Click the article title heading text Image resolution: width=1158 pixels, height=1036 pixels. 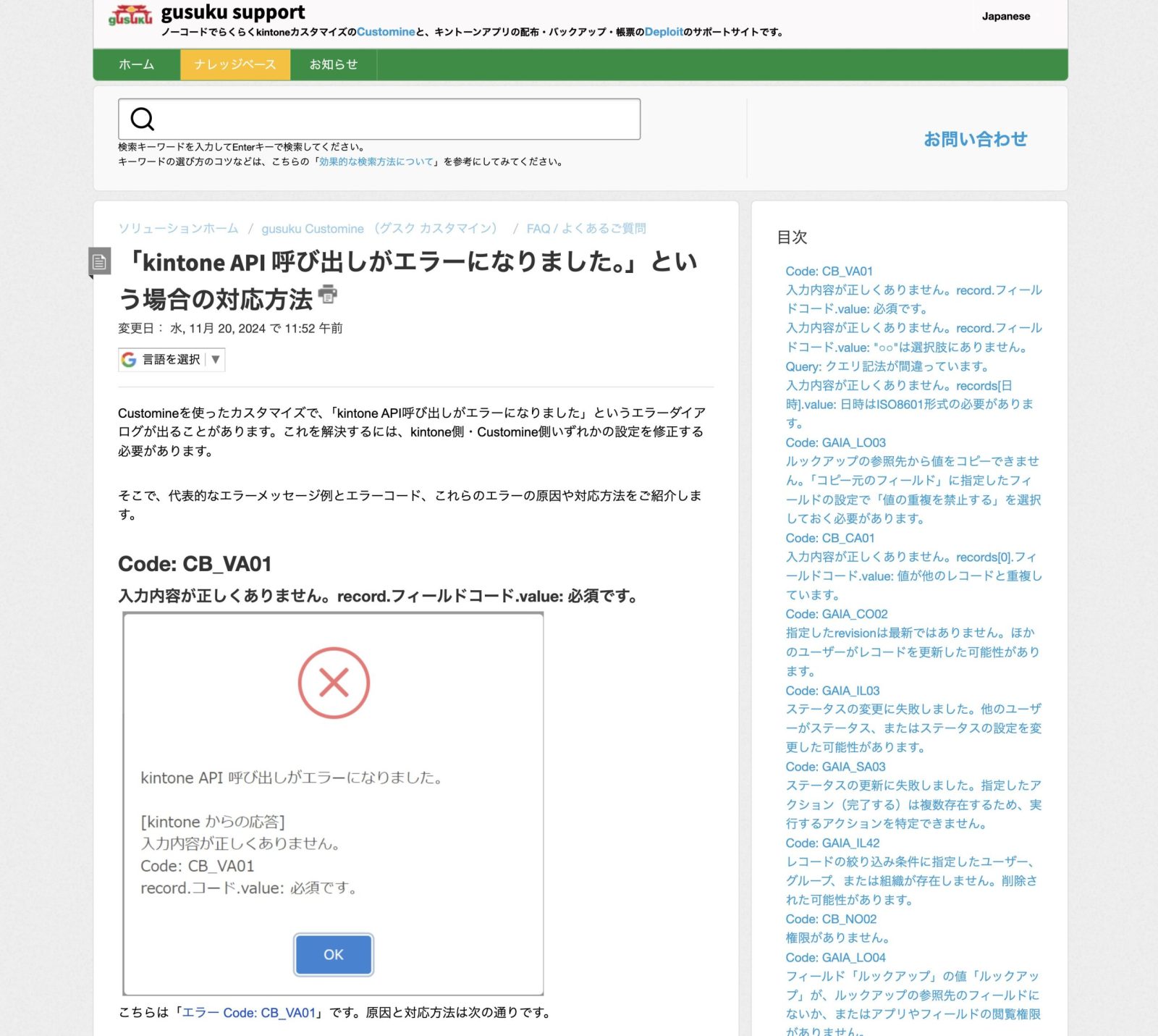(407, 279)
